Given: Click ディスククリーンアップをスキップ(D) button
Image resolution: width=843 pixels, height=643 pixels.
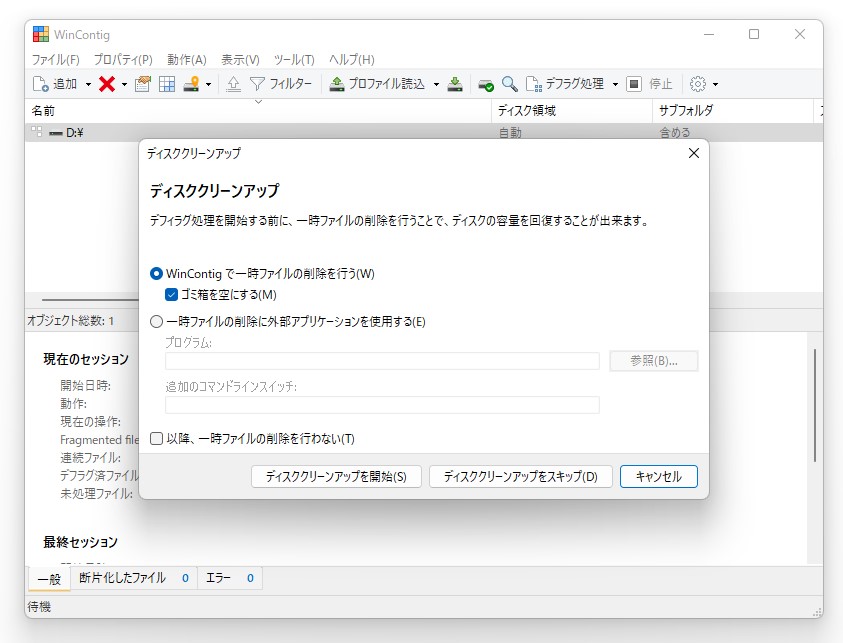Looking at the screenshot, I should 520,476.
